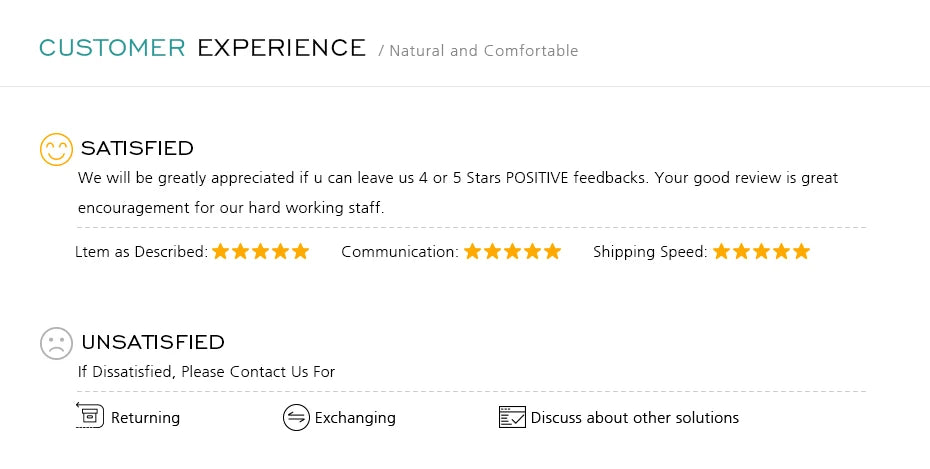Click the CUSTOMER EXPERIENCE title
930x469 pixels.
(x=202, y=48)
